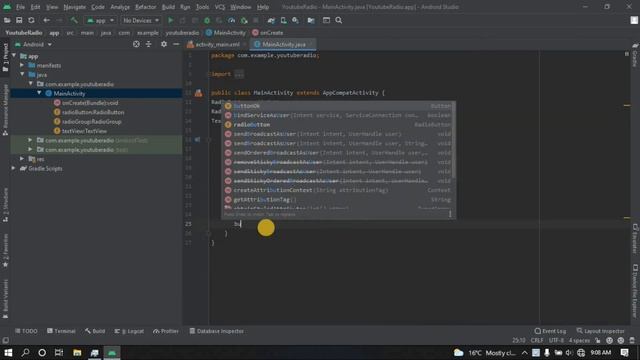Switch to activity_main.xml tab
Screen dimensions: 640x360
tap(217, 44)
